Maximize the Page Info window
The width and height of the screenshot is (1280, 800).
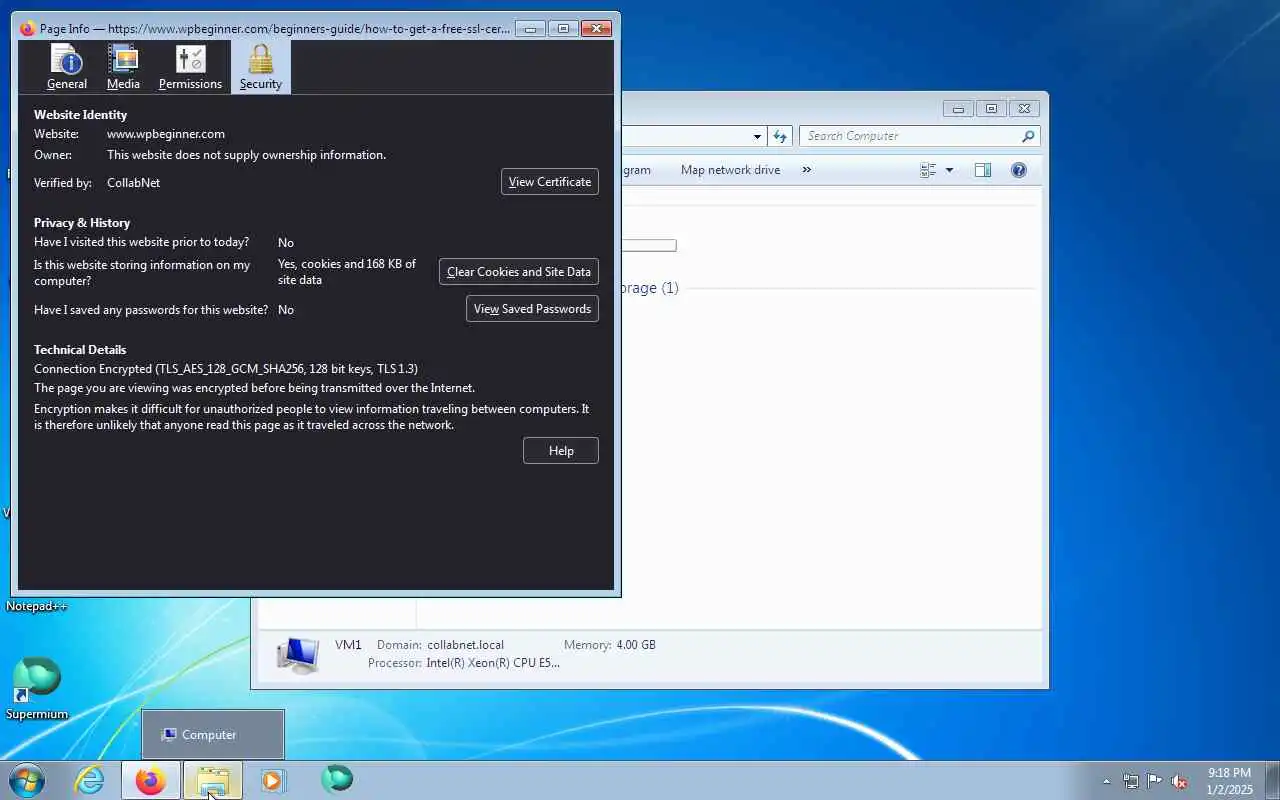coord(563,29)
